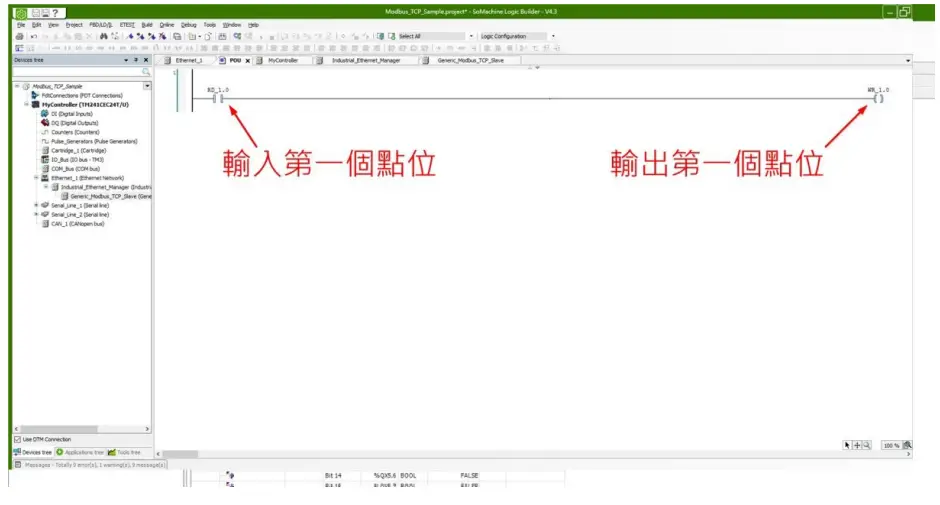Click the 100 % zoom level field

tap(891, 446)
